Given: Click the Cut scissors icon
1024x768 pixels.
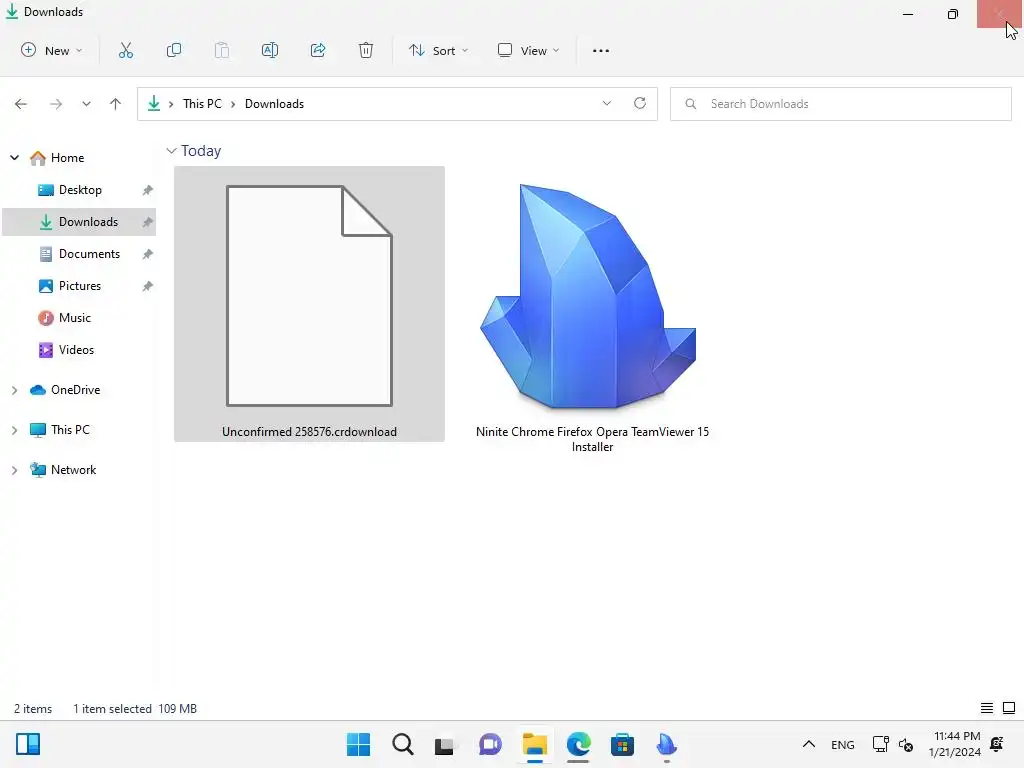Looking at the screenshot, I should click(125, 50).
